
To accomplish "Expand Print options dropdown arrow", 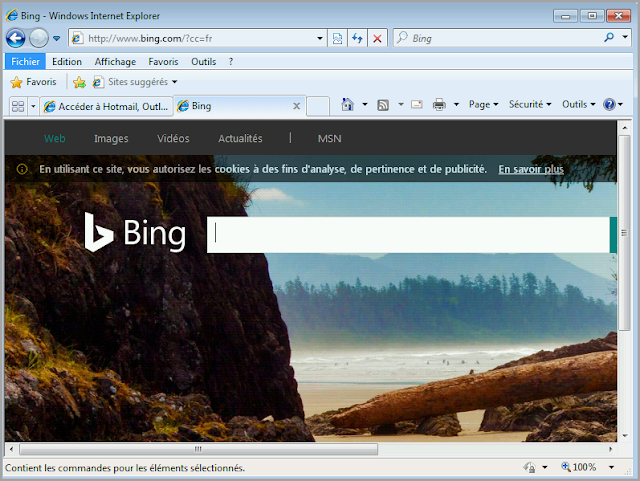I will (x=456, y=105).
